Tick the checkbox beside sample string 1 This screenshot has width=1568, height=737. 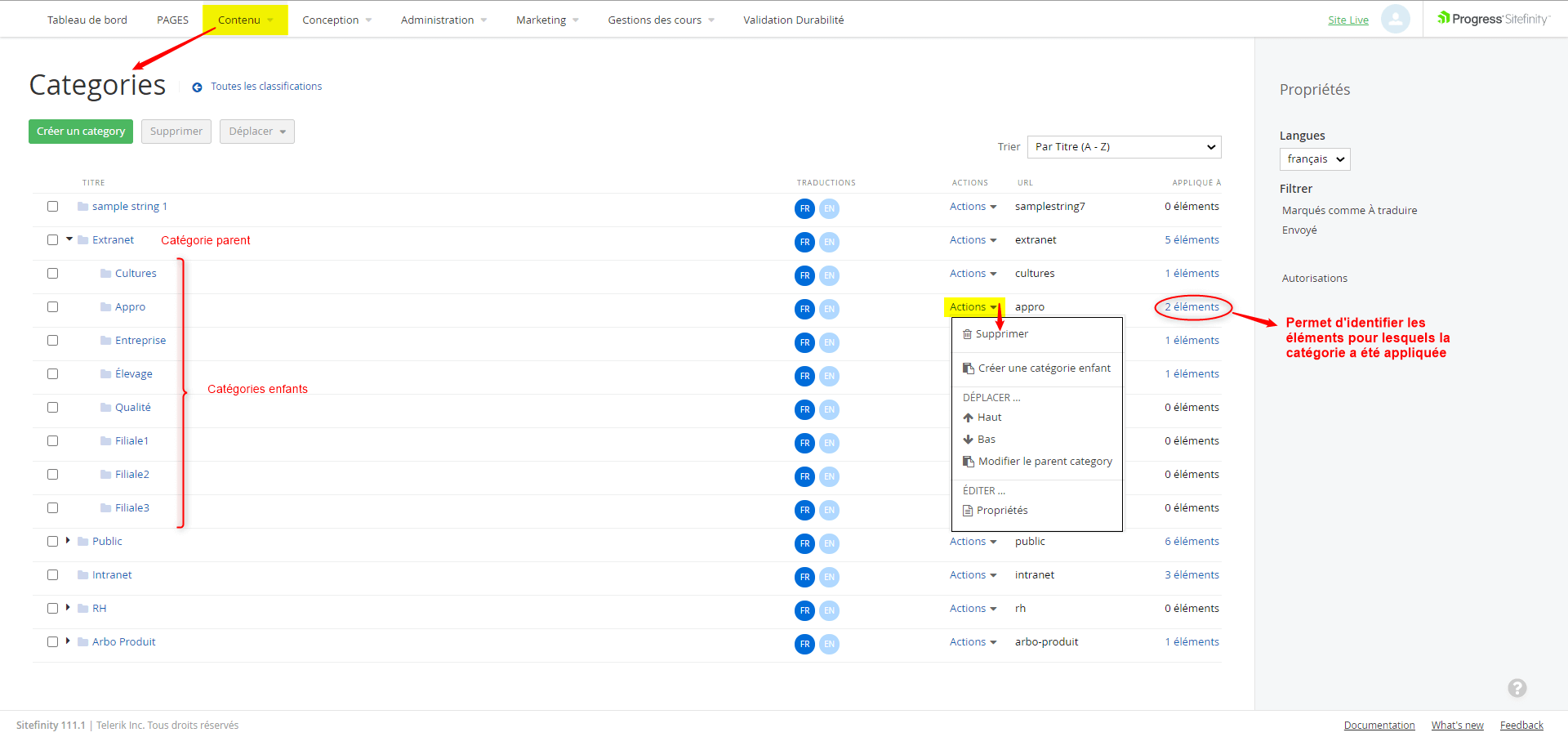tap(53, 207)
